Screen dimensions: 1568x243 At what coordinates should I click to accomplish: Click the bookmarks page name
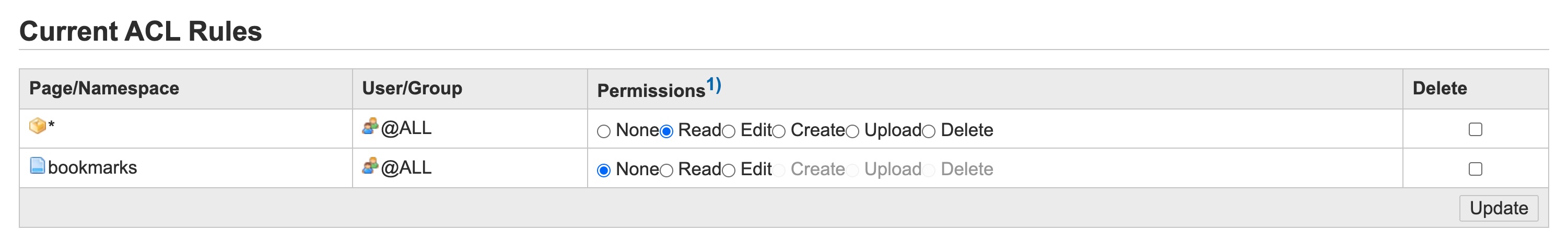(x=92, y=168)
